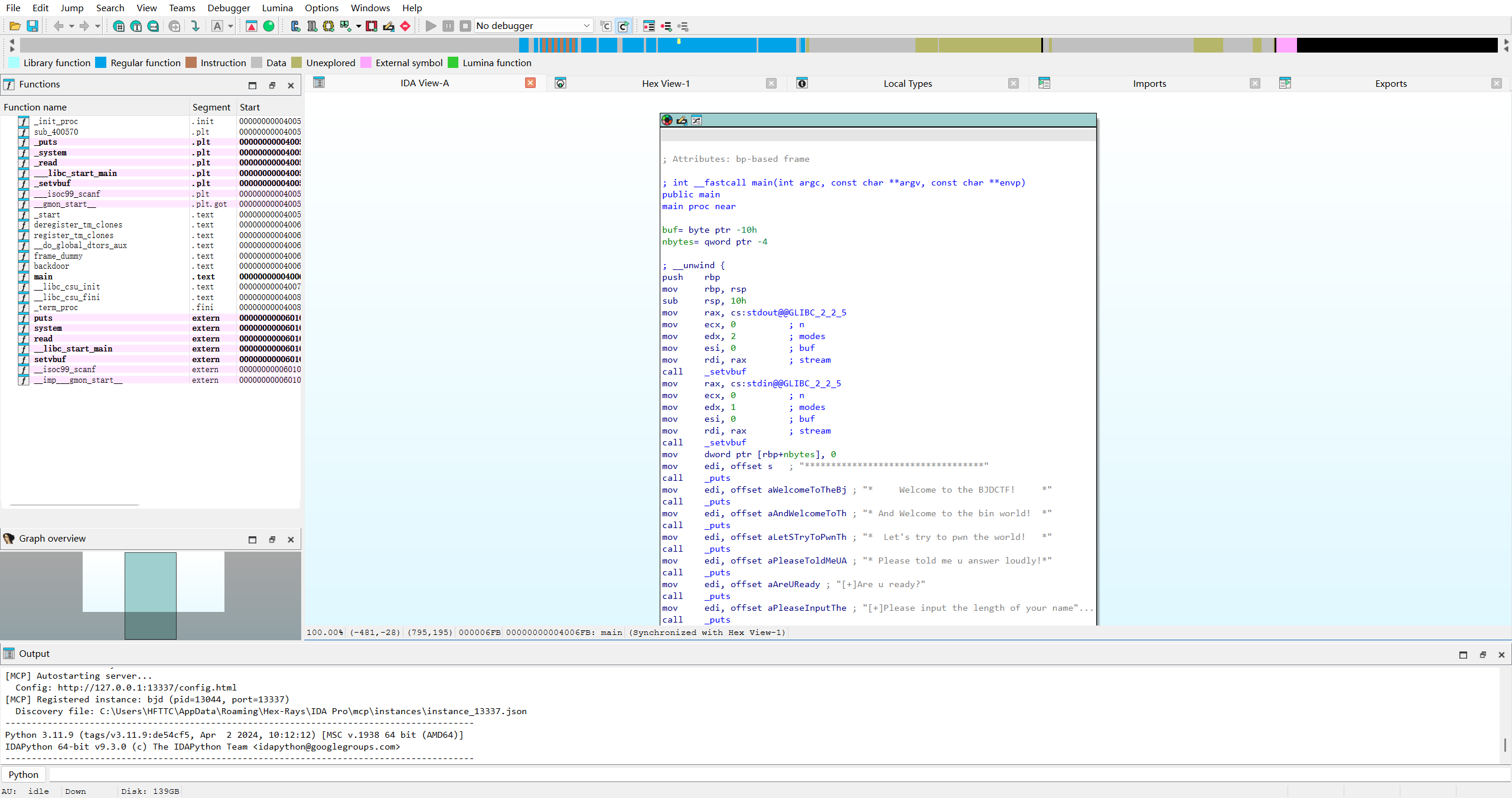Open the File menu
Image resolution: width=1512 pixels, height=798 pixels.
pyautogui.click(x=13, y=8)
